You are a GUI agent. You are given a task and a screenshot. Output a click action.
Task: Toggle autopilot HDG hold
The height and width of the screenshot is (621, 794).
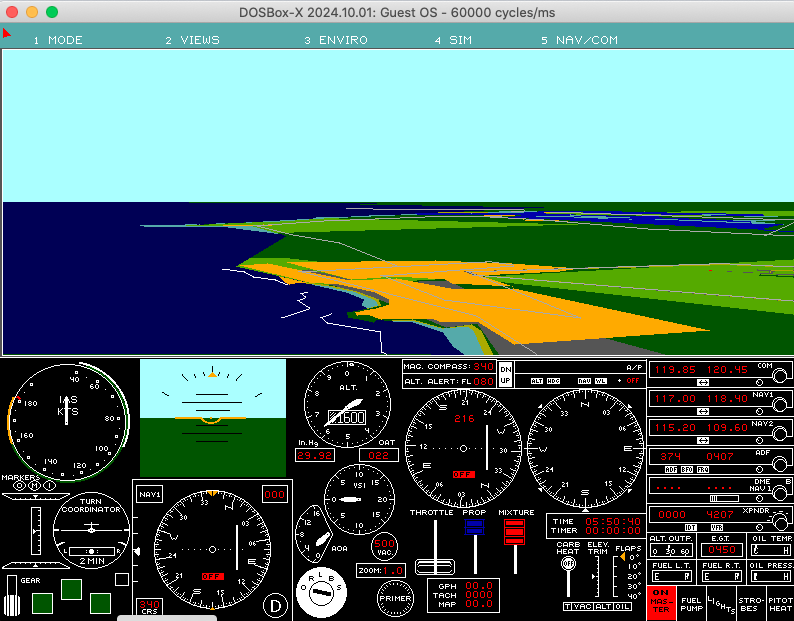pos(553,381)
